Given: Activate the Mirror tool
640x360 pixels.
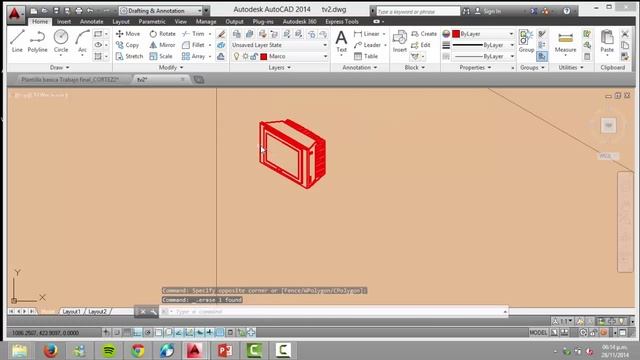Looking at the screenshot, I should coord(162,45).
